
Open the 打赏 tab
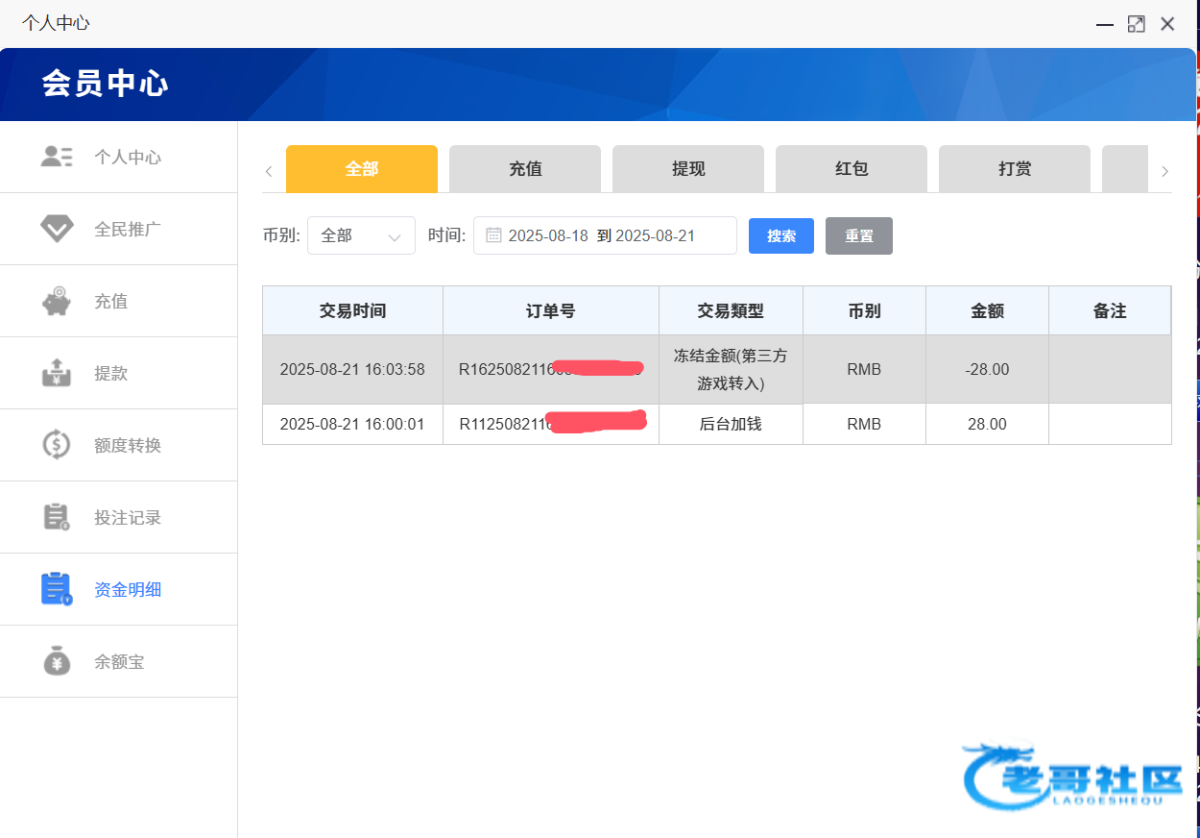1014,169
